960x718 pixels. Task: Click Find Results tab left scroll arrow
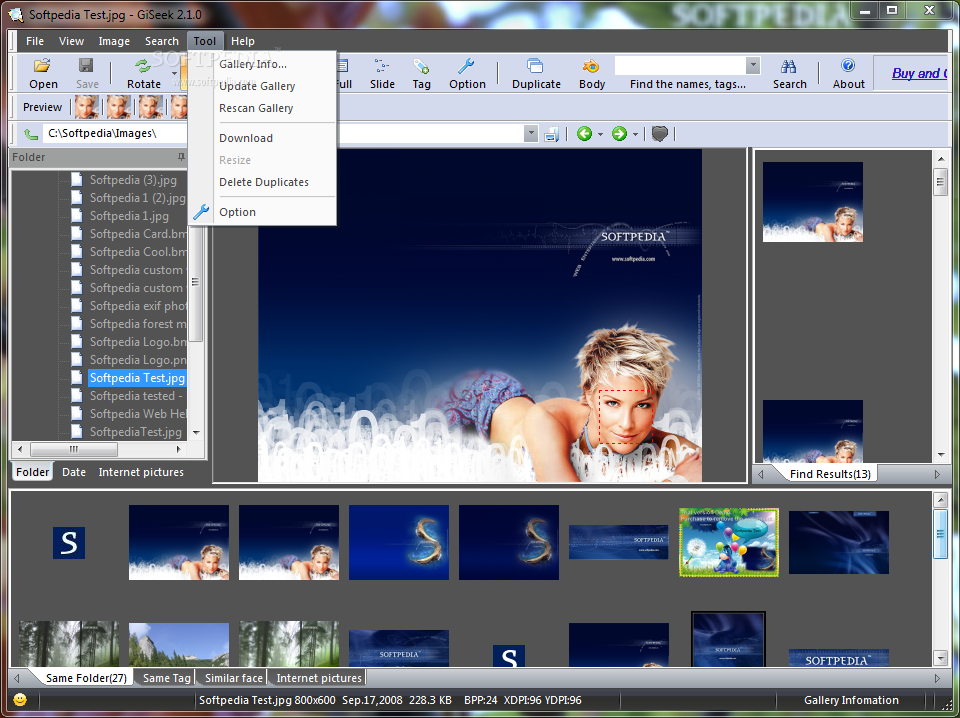pyautogui.click(x=761, y=474)
